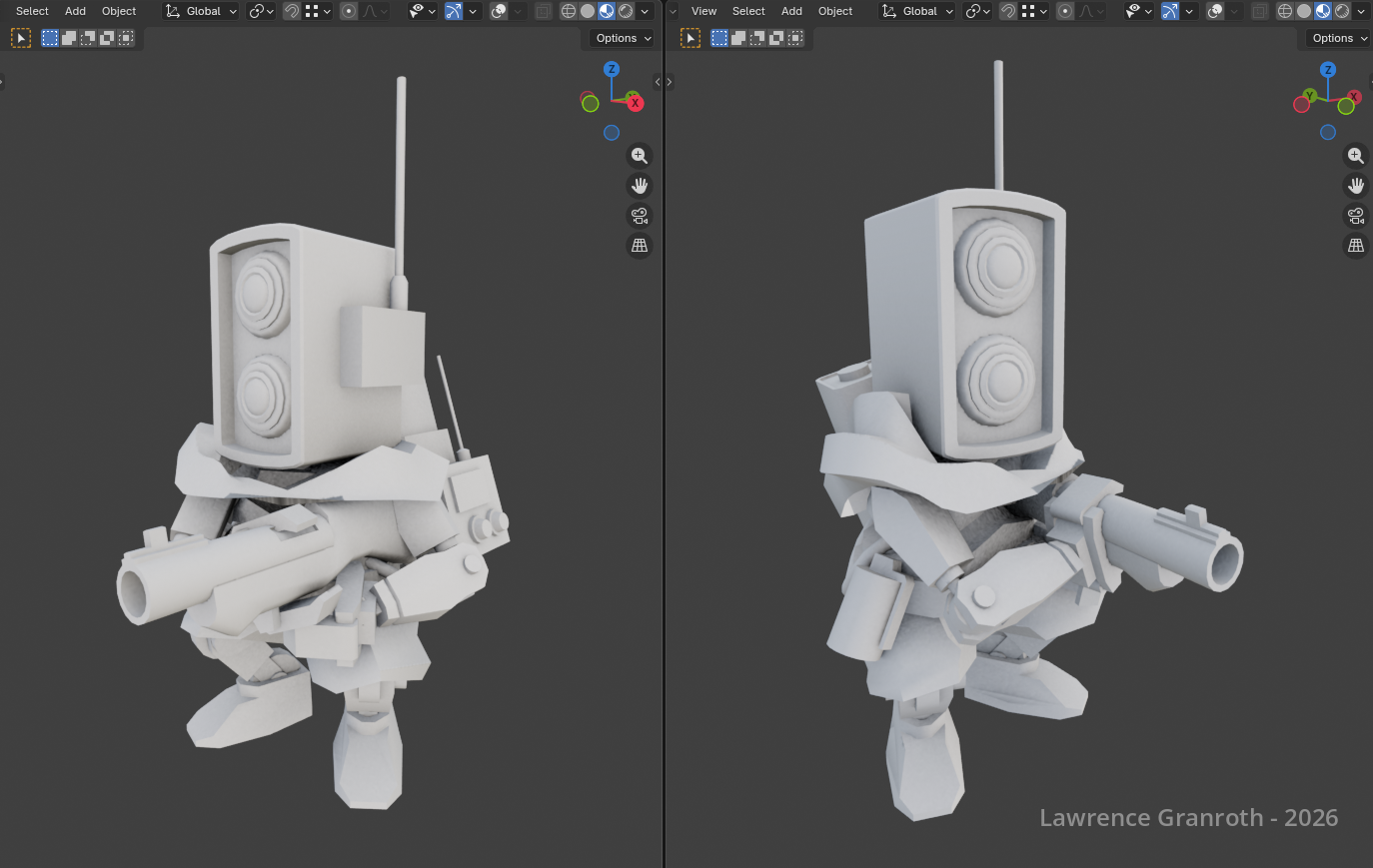Click wireframe shading mode in left viewport

(x=568, y=11)
